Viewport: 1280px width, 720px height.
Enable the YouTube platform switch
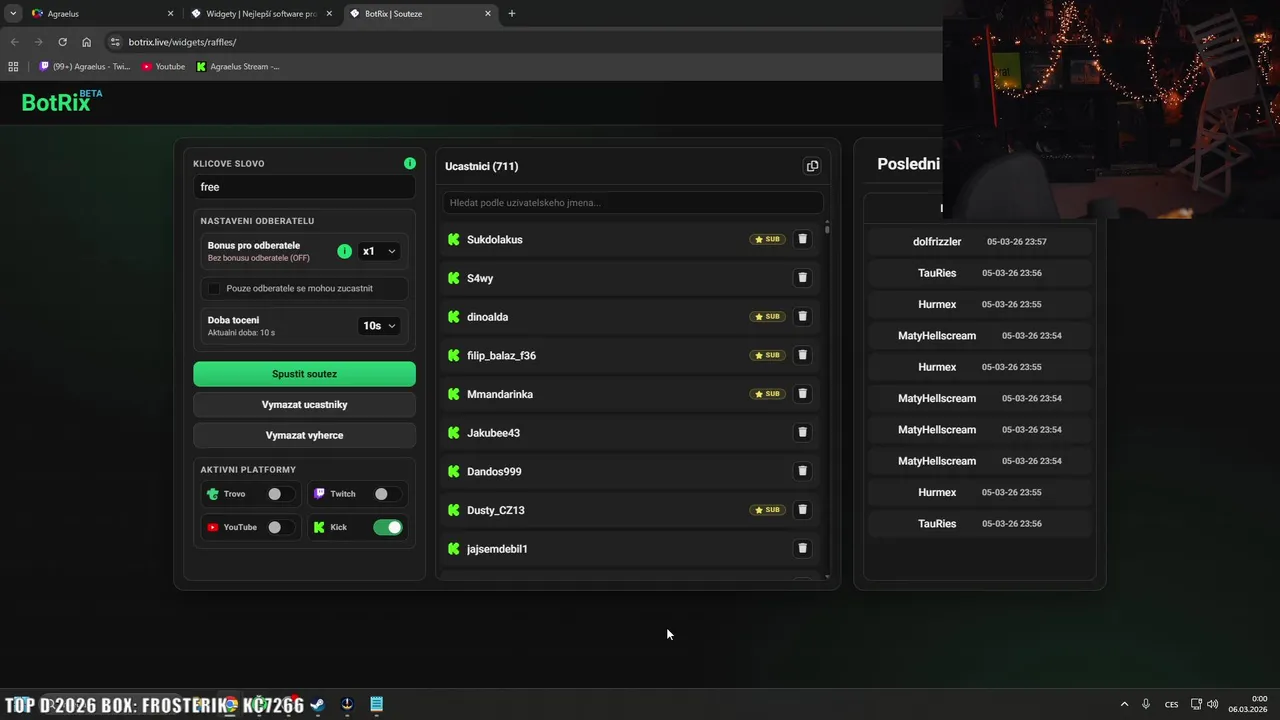click(x=281, y=527)
